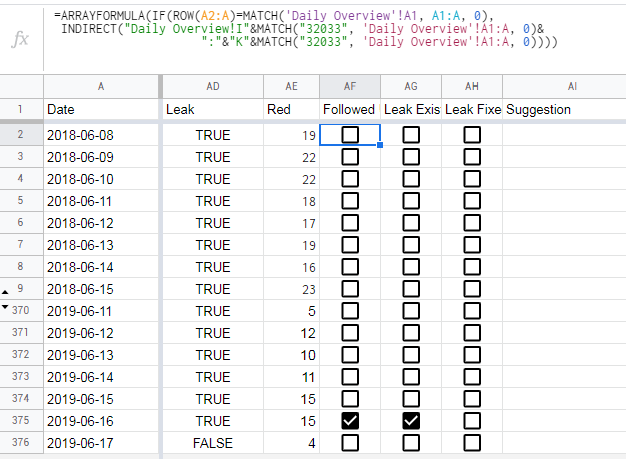Select the Suggestion header cell
The height and width of the screenshot is (459, 626).
click(x=564, y=109)
